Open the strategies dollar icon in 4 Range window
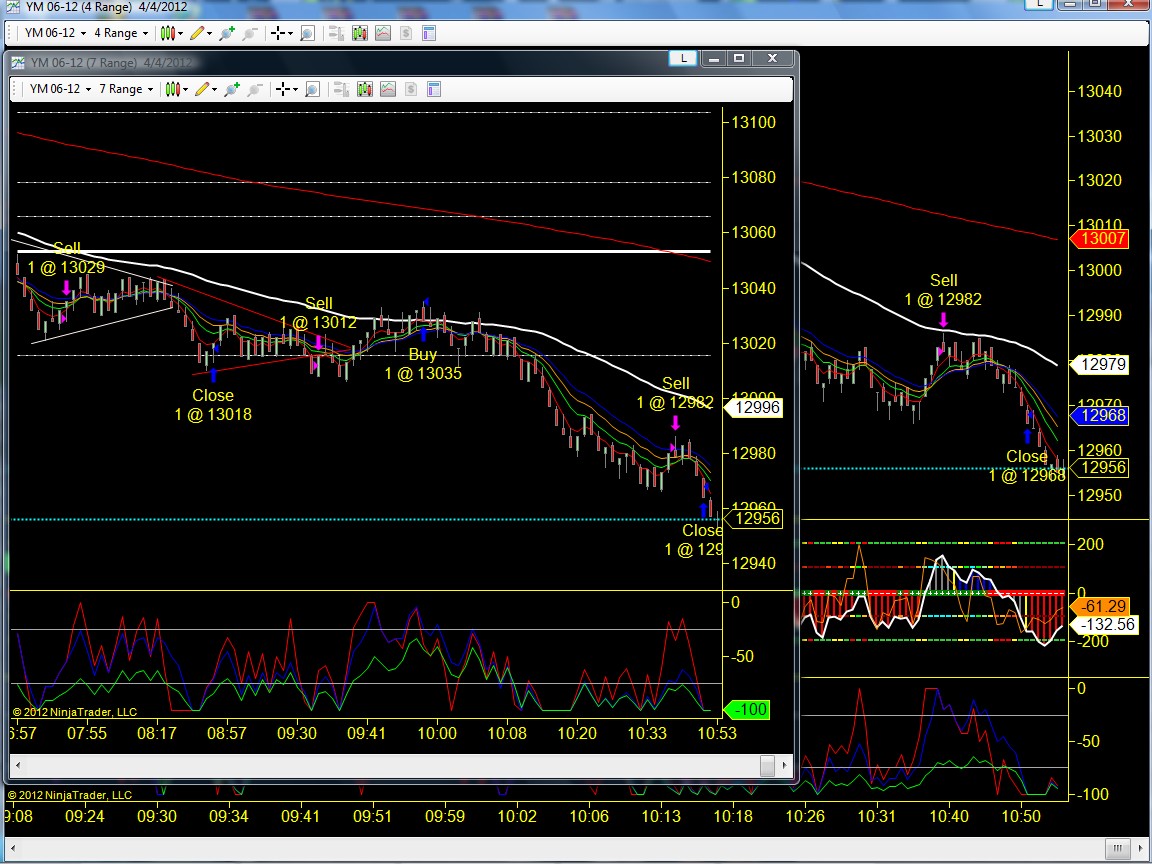 406,33
